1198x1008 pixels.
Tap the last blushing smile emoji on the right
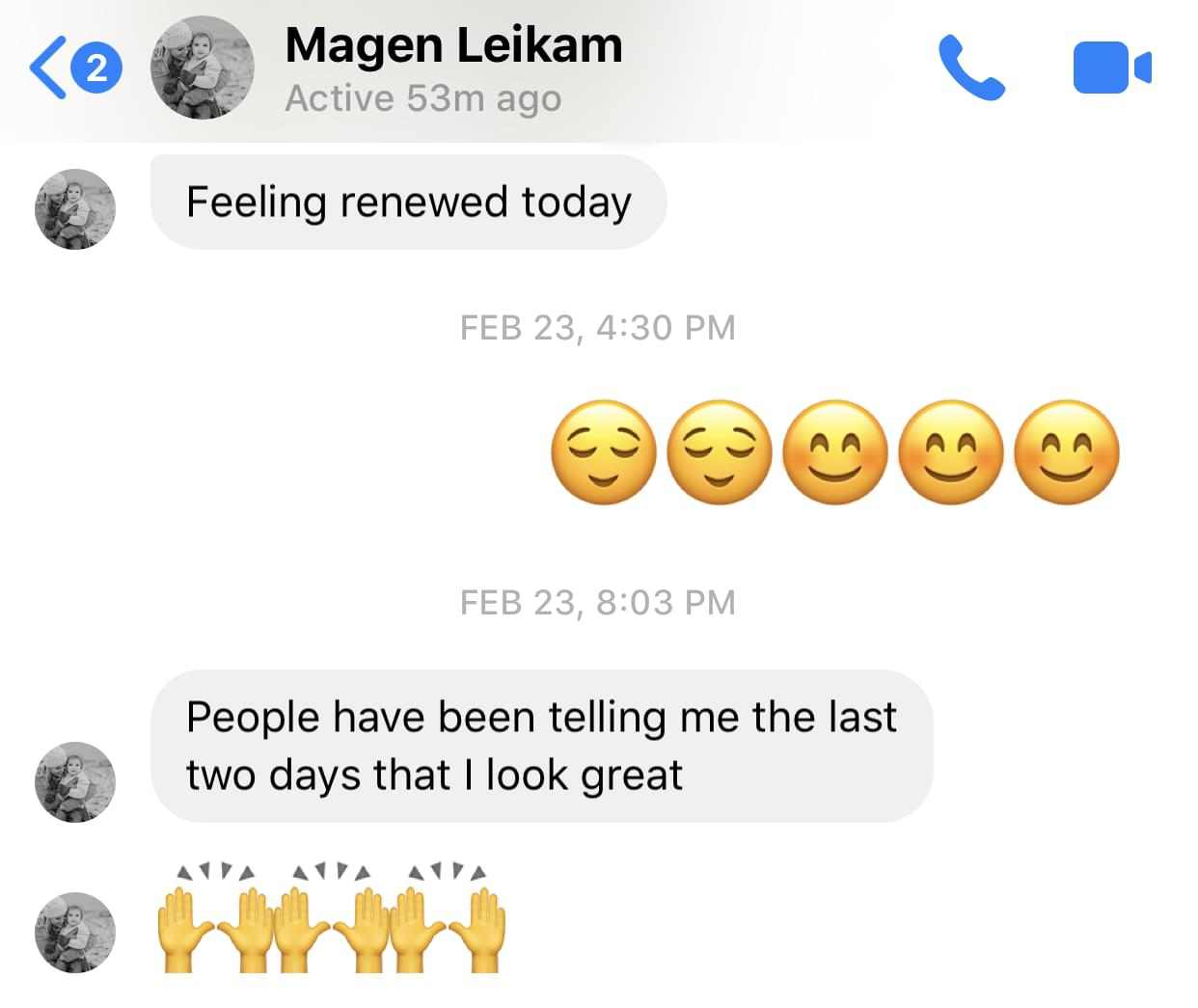tap(1067, 451)
